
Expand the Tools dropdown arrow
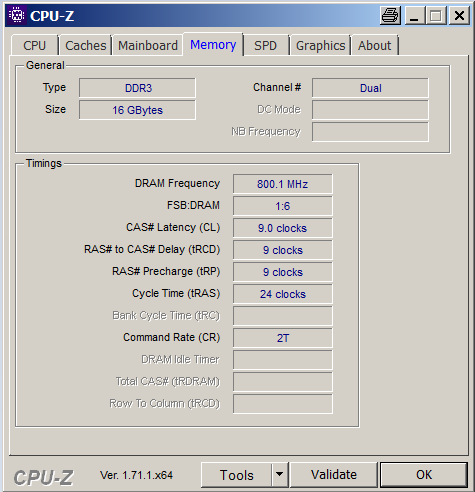click(280, 475)
